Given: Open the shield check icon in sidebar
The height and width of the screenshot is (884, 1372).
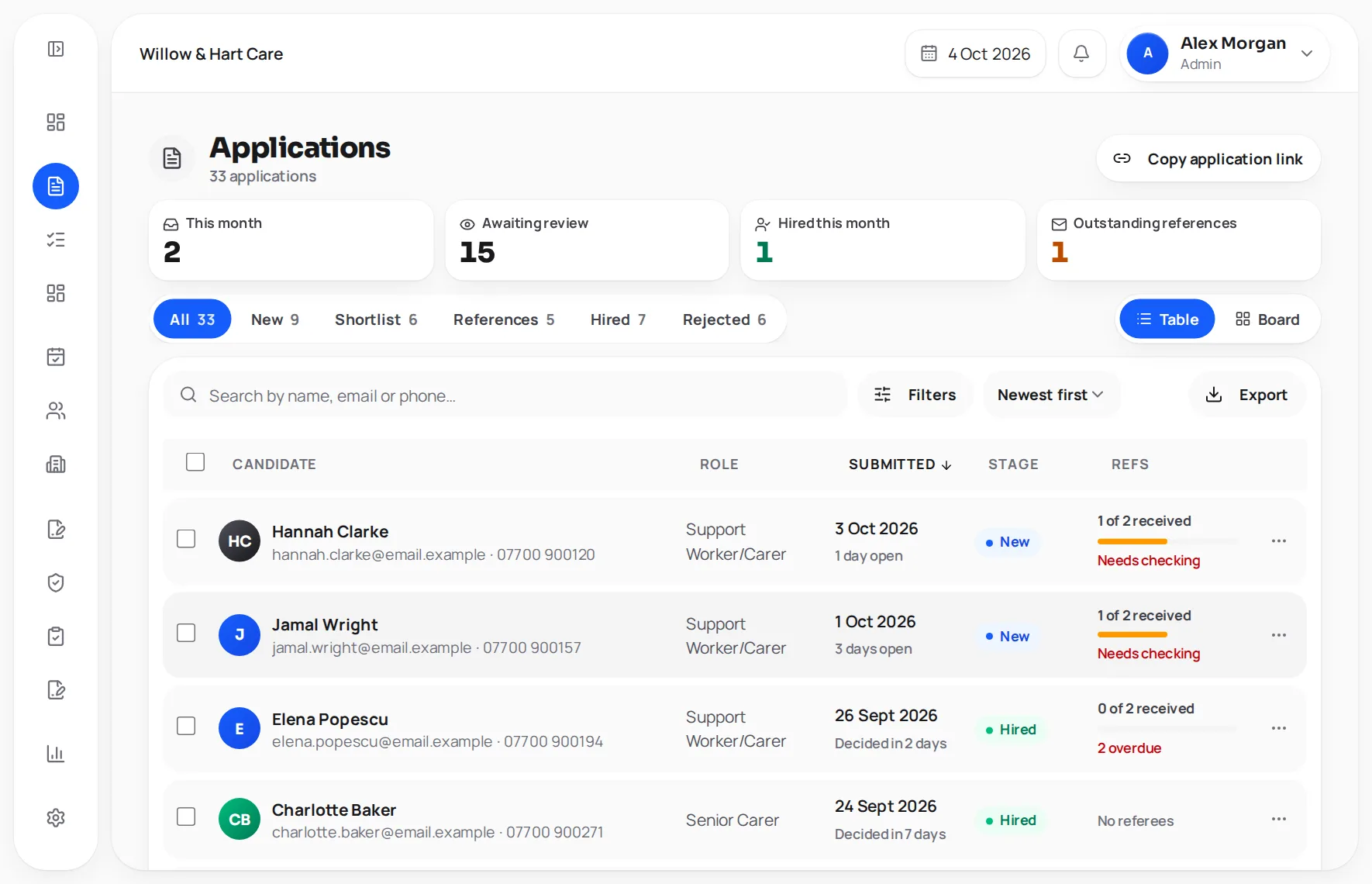Looking at the screenshot, I should point(56,582).
